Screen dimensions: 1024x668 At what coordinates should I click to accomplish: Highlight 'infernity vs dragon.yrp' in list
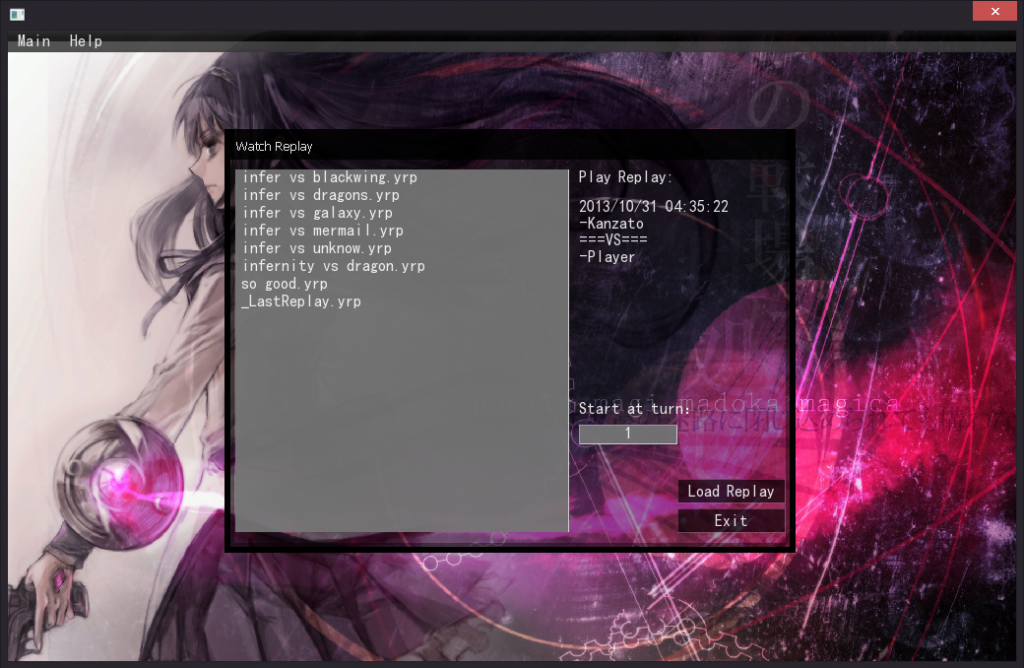(x=333, y=266)
